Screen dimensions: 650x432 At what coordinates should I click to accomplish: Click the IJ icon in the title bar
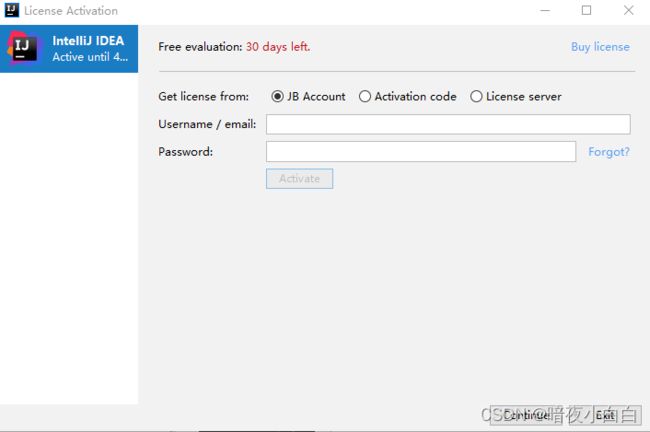click(x=12, y=10)
